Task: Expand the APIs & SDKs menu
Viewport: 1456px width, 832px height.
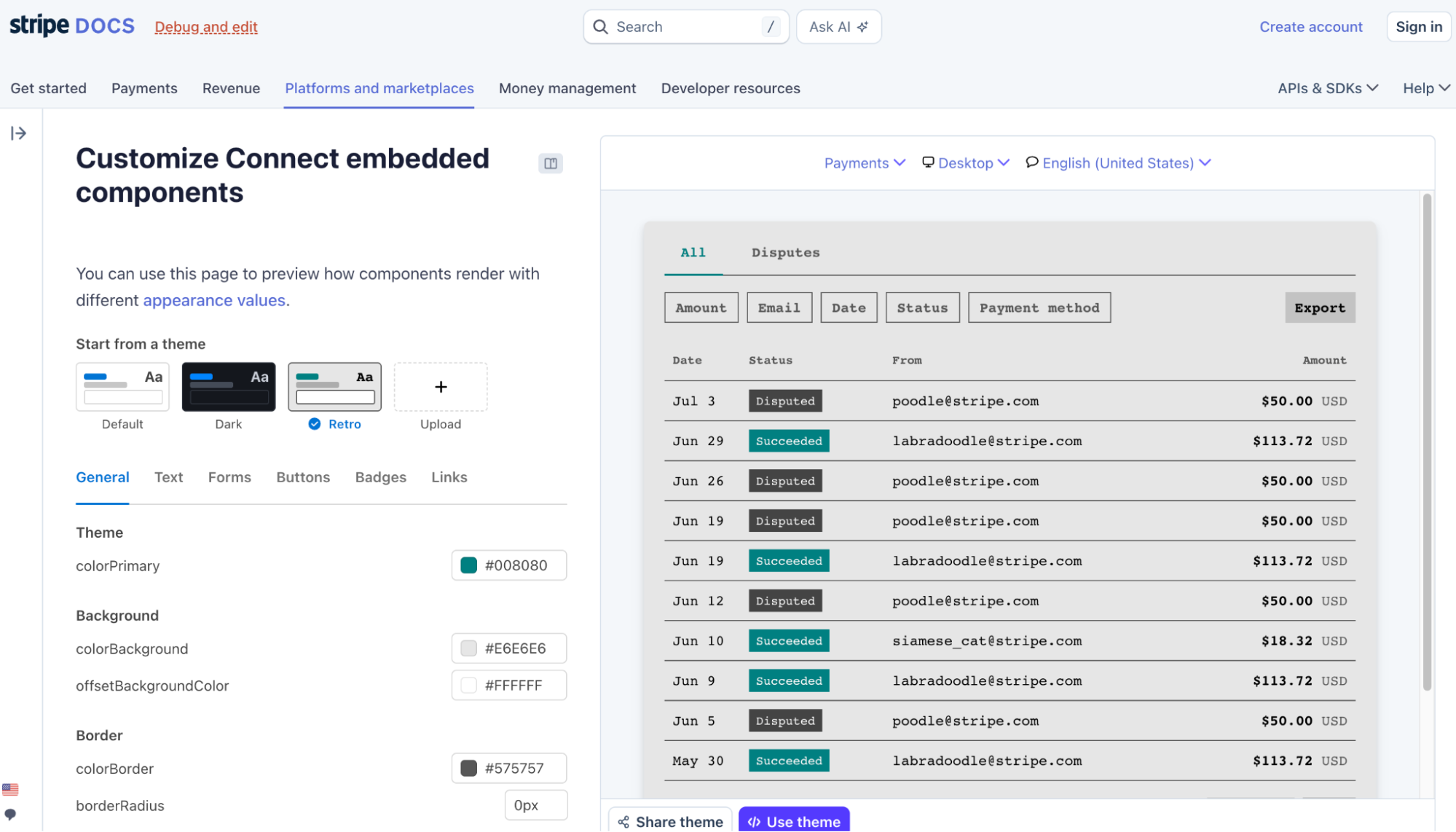Action: click(1328, 88)
